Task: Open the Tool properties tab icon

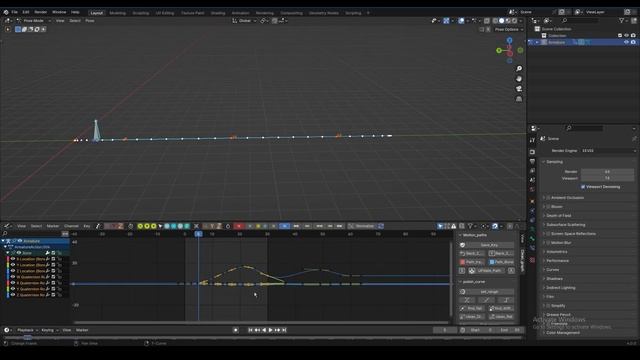Action: [x=532, y=140]
